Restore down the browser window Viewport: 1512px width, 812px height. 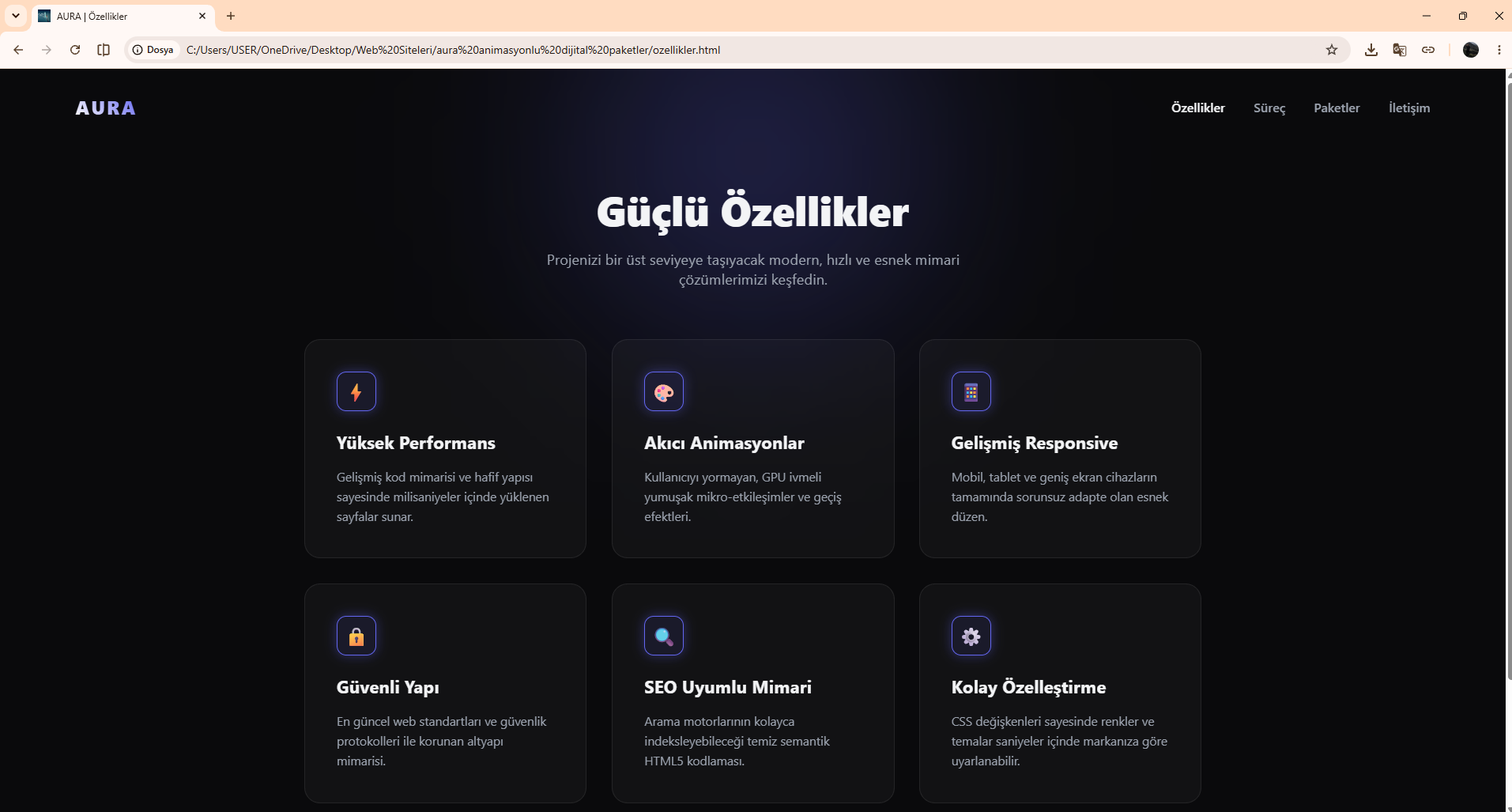1463,16
